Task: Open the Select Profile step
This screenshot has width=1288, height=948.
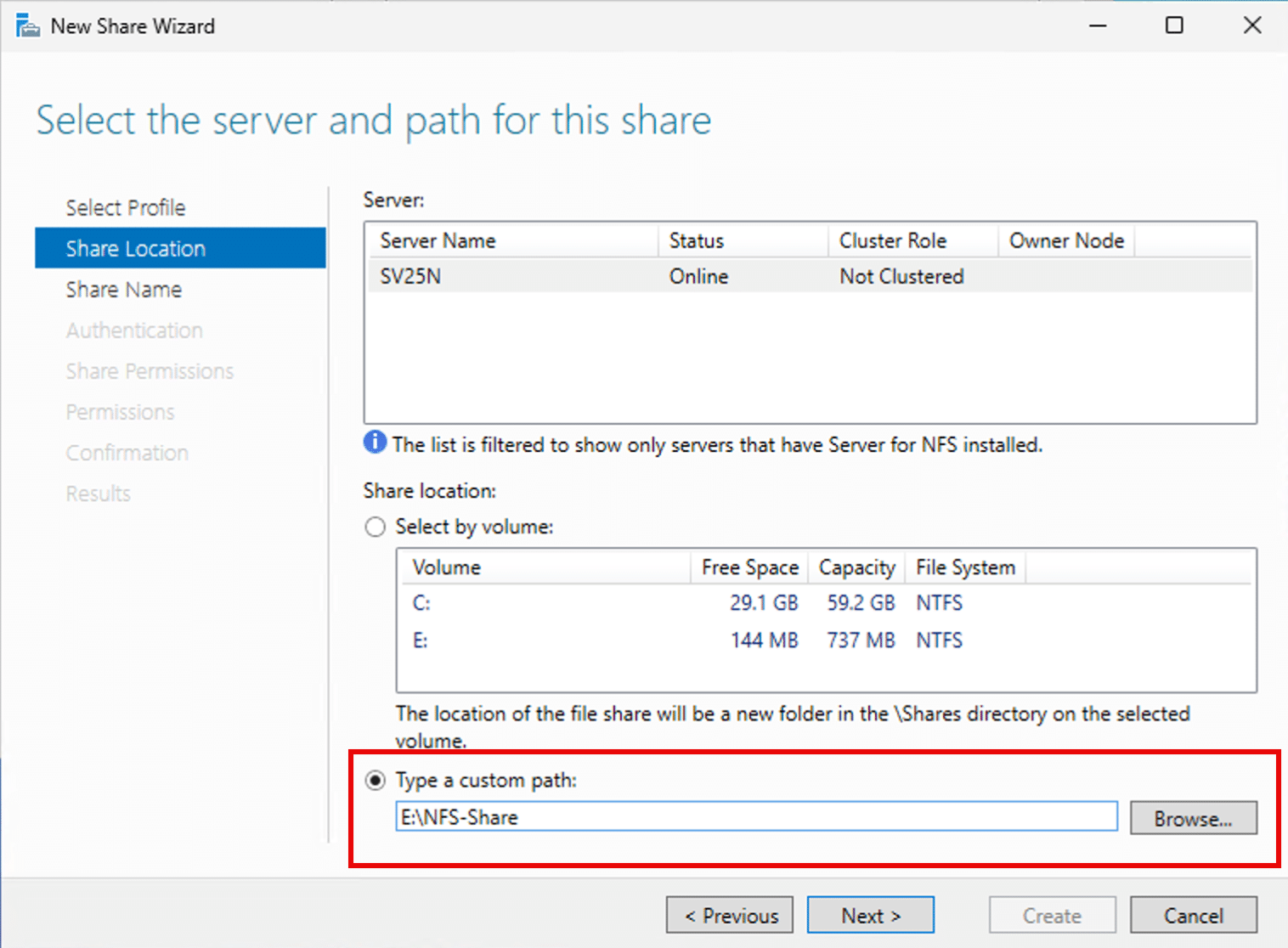Action: tap(125, 206)
